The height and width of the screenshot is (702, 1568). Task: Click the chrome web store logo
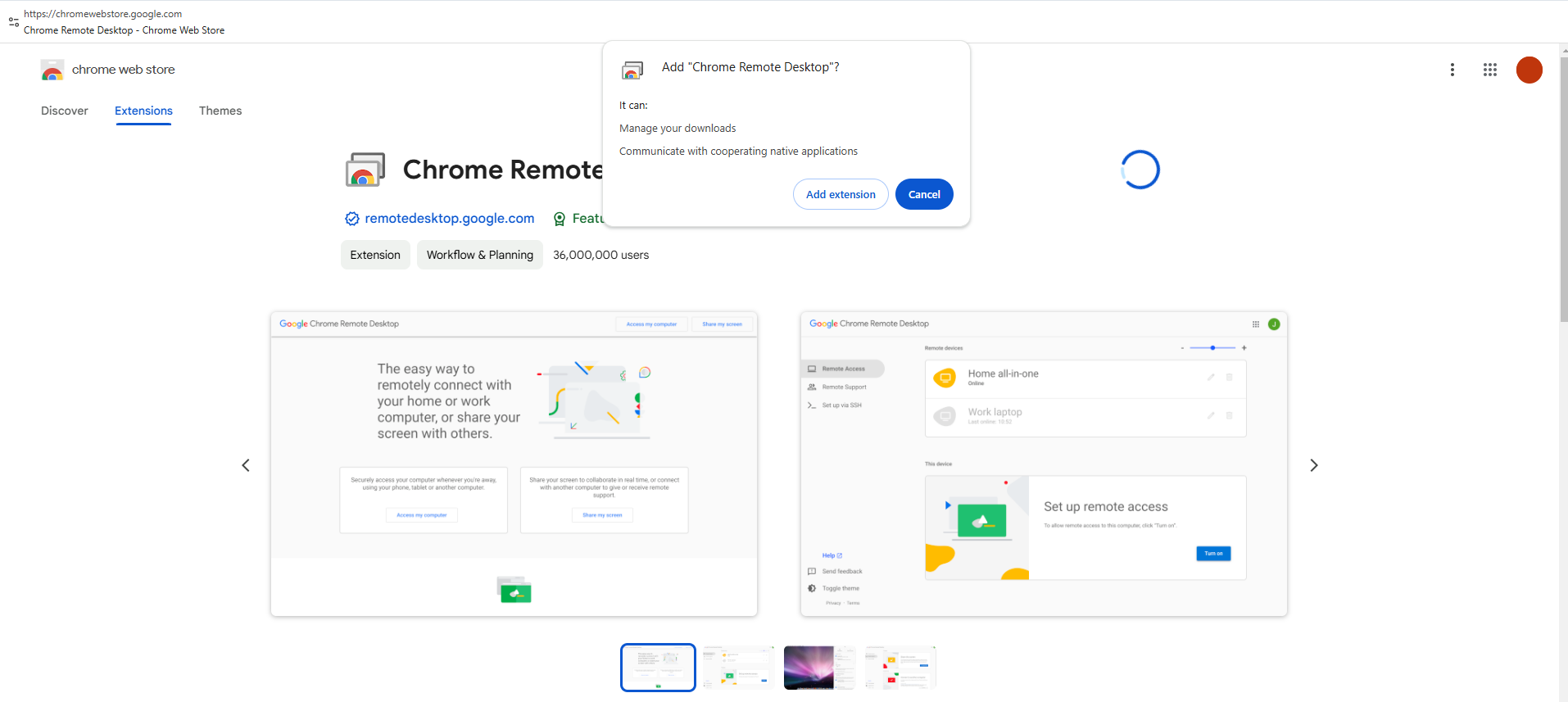point(52,70)
